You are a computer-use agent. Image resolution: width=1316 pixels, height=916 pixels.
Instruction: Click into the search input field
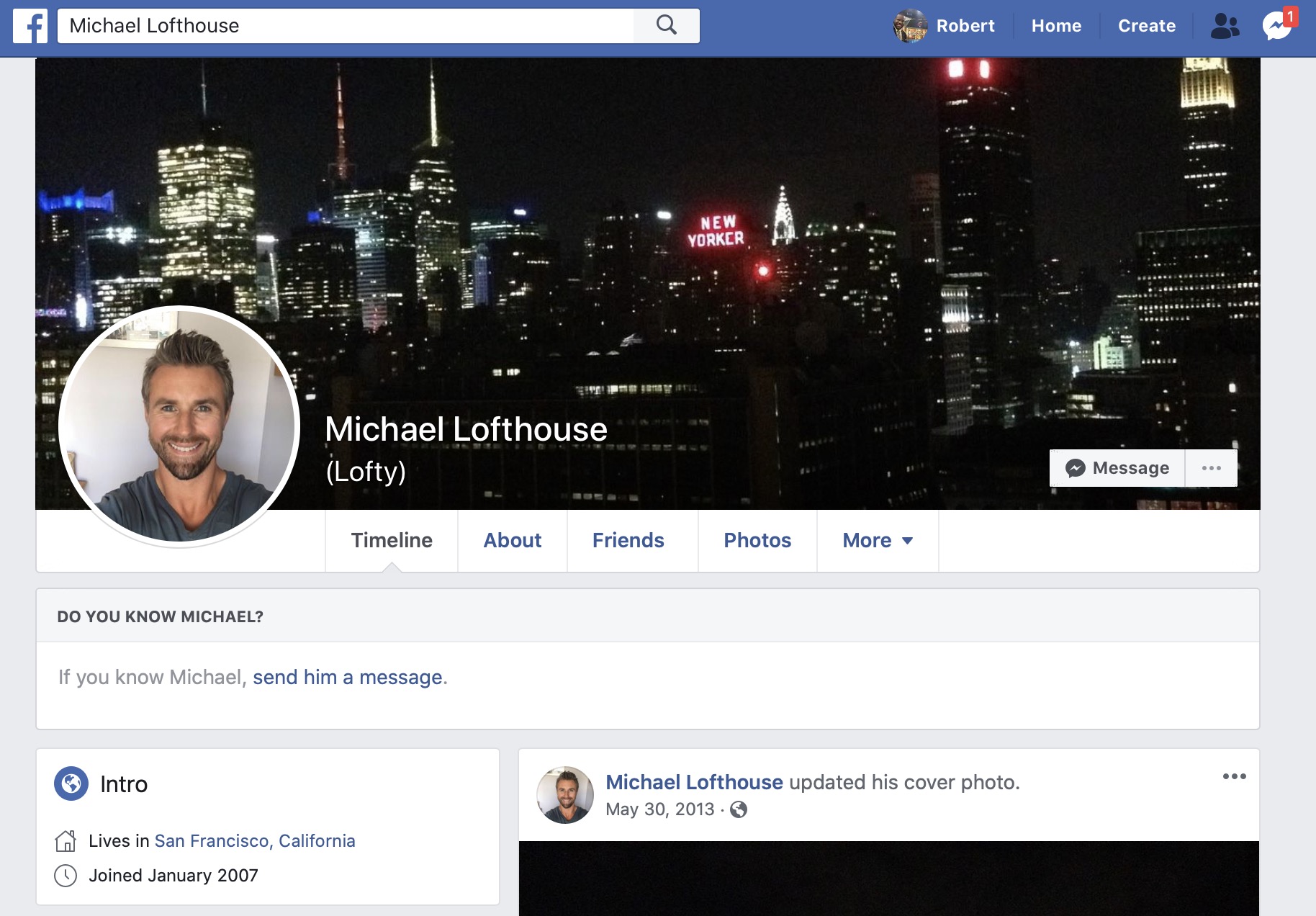click(x=346, y=26)
